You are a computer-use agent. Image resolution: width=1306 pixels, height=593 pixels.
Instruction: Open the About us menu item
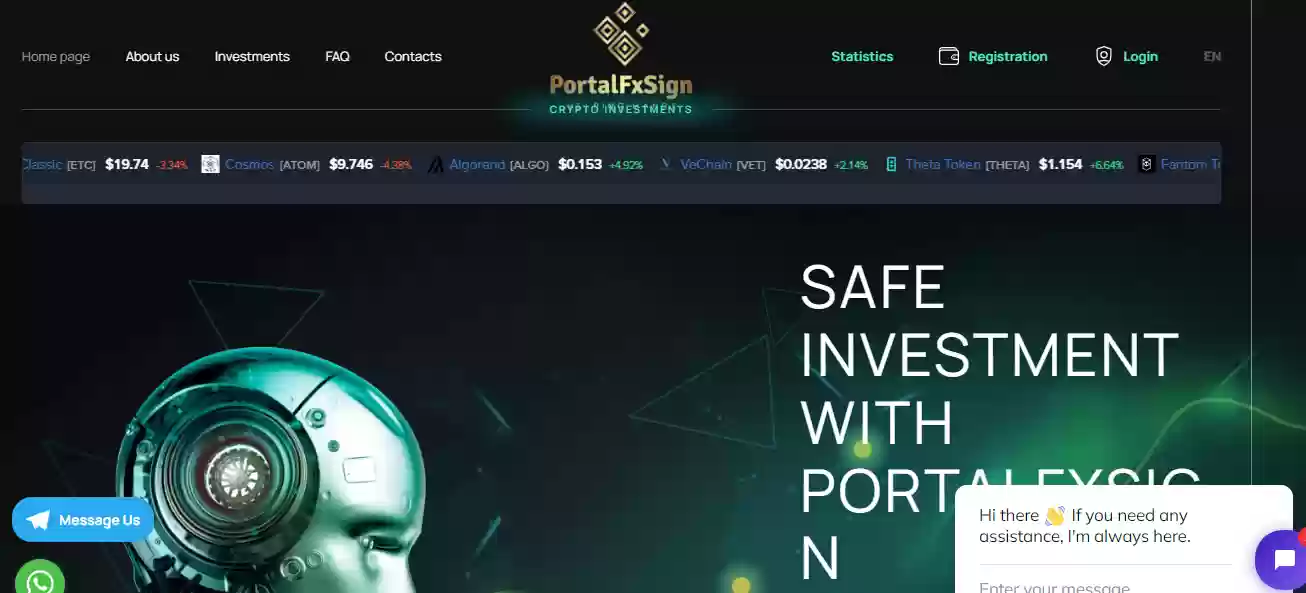(152, 57)
